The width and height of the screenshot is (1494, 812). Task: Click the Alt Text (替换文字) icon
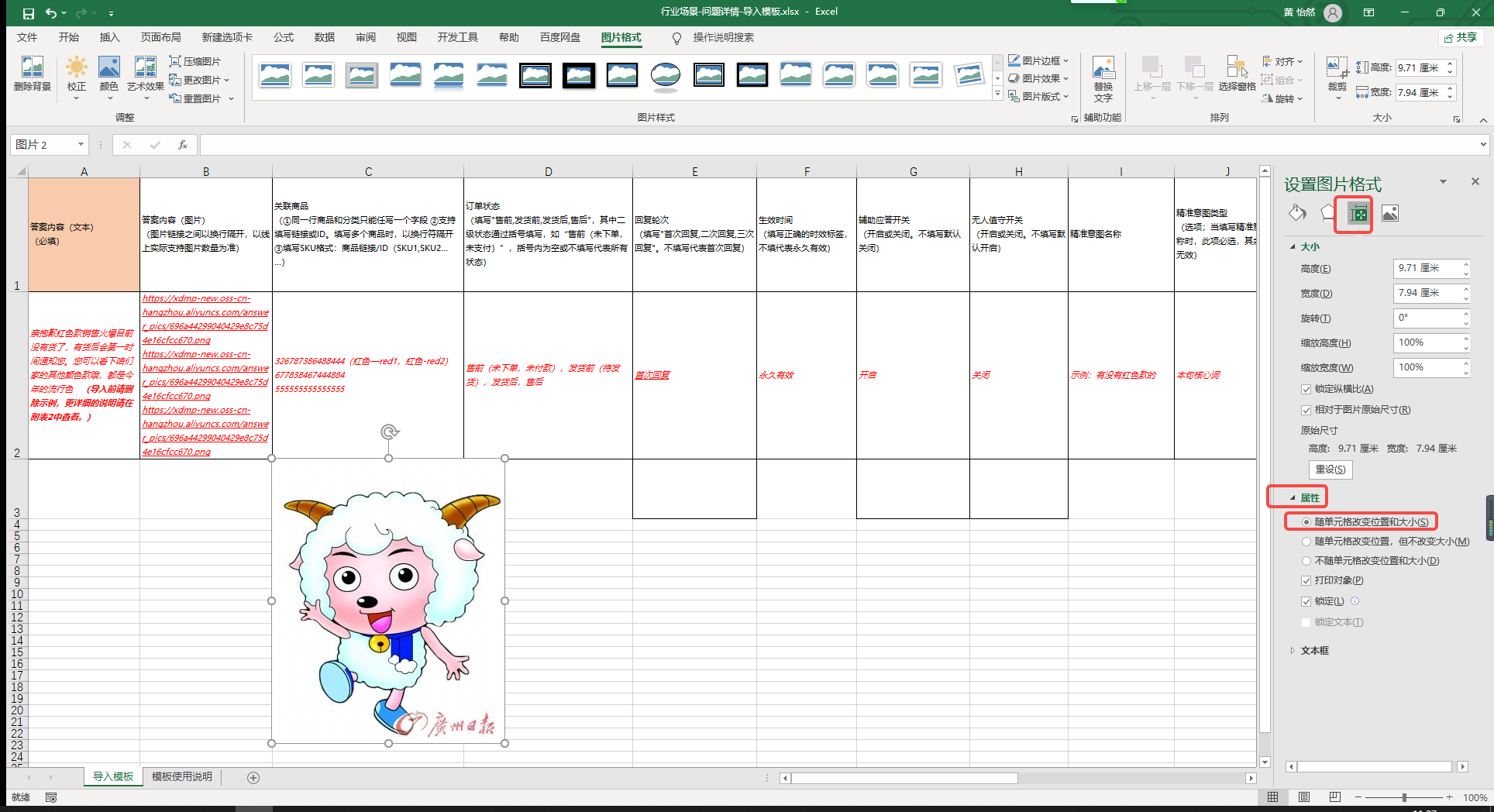(1103, 78)
